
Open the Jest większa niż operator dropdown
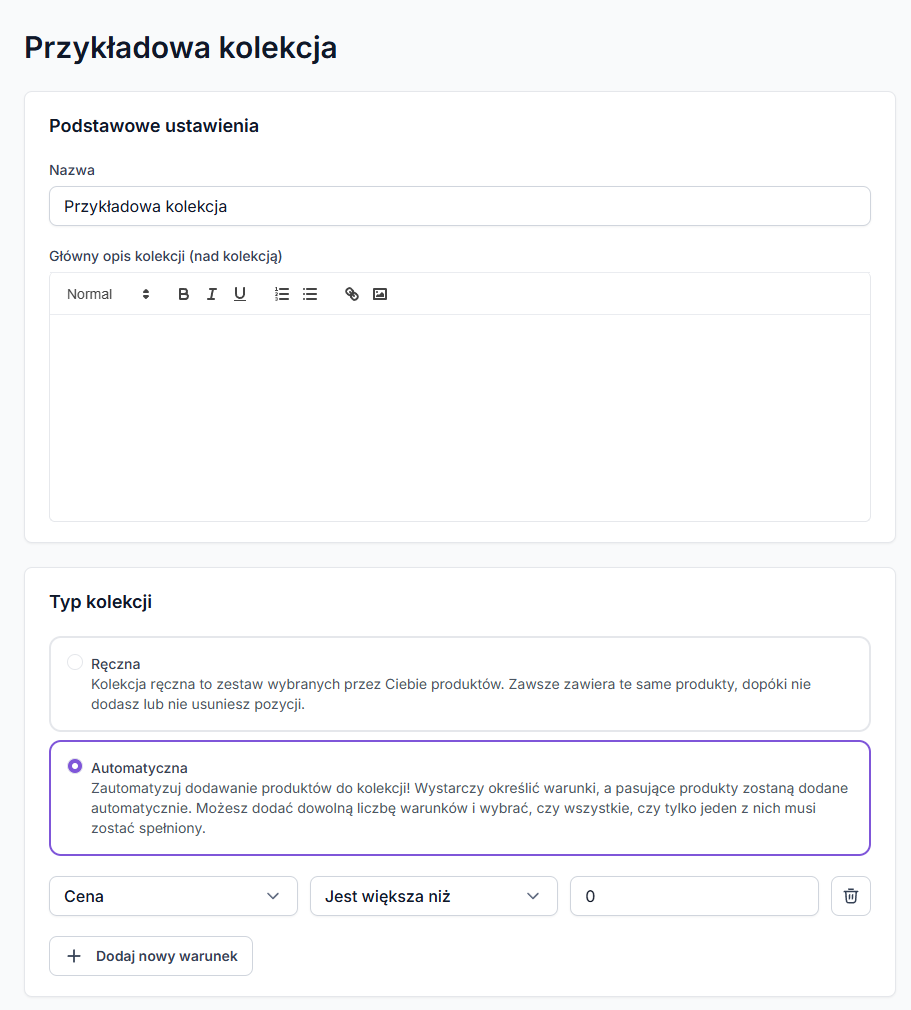click(433, 896)
